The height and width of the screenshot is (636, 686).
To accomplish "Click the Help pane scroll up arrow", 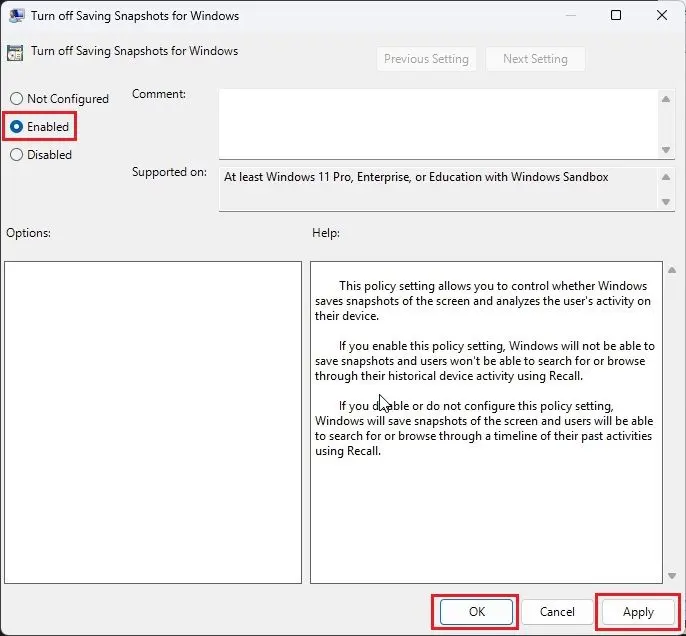I will coord(672,270).
